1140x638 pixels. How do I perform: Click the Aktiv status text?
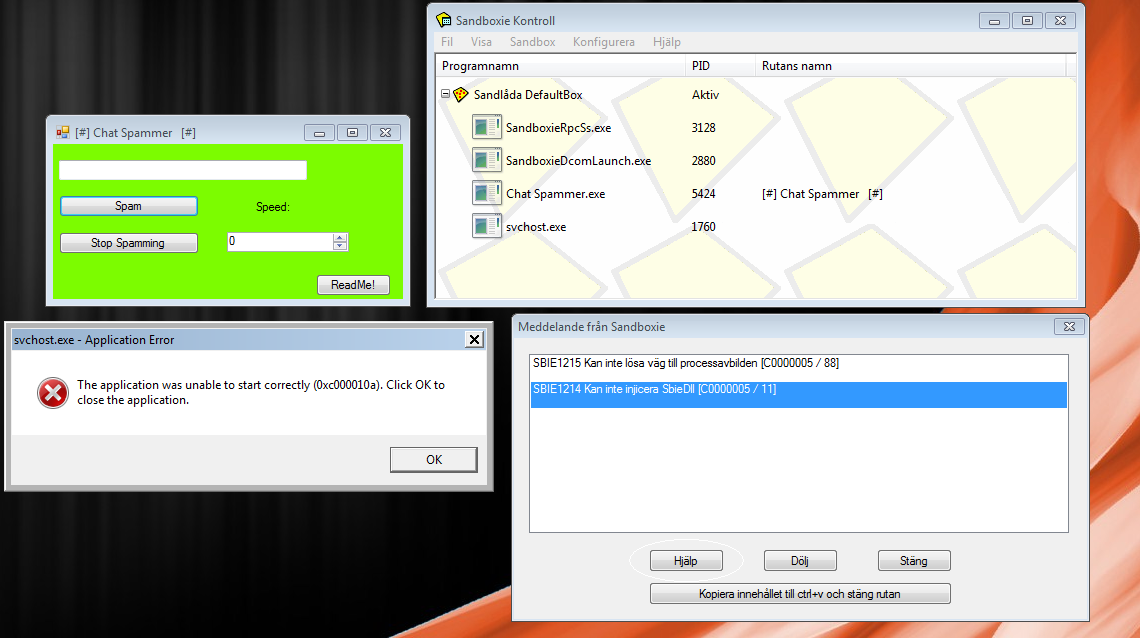(705, 94)
